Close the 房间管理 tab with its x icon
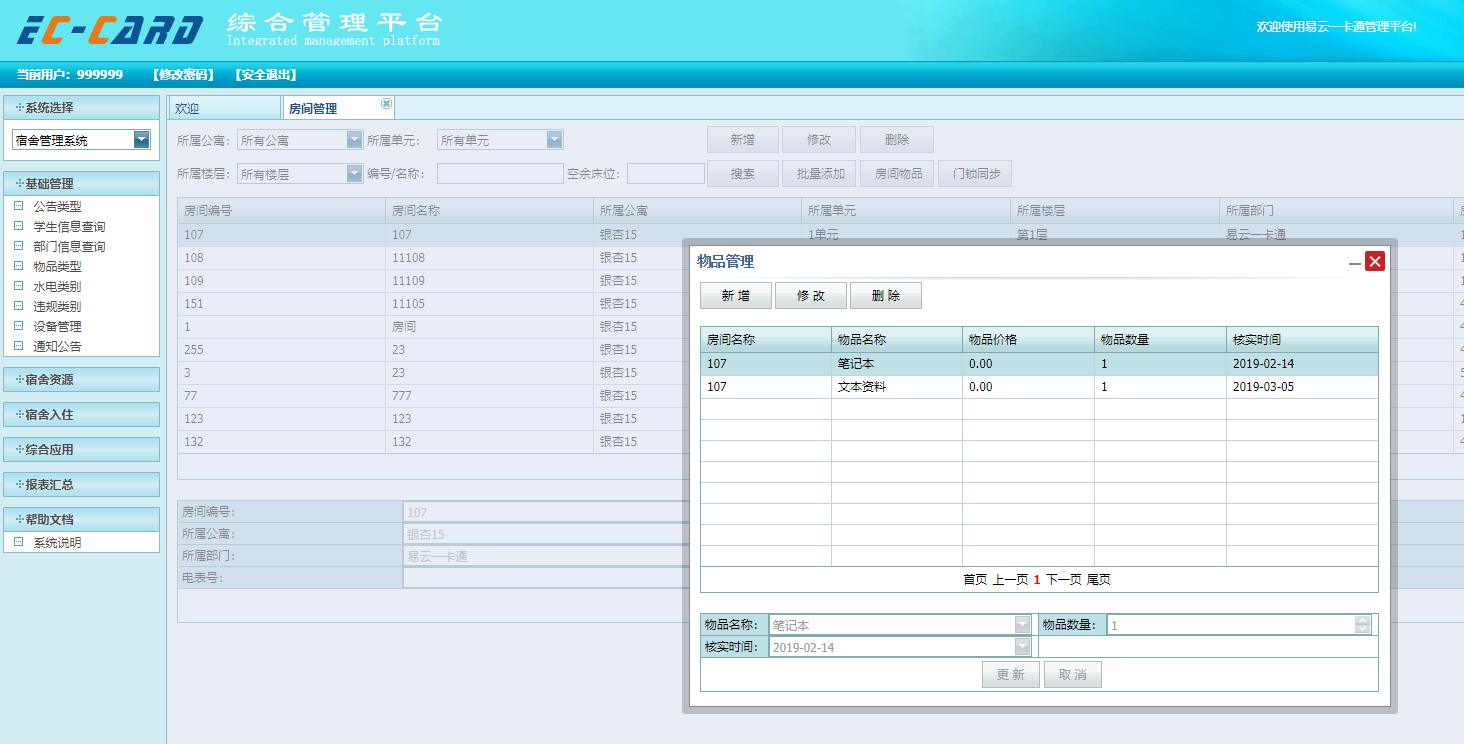Screen dimensions: 1464x744 (386, 103)
